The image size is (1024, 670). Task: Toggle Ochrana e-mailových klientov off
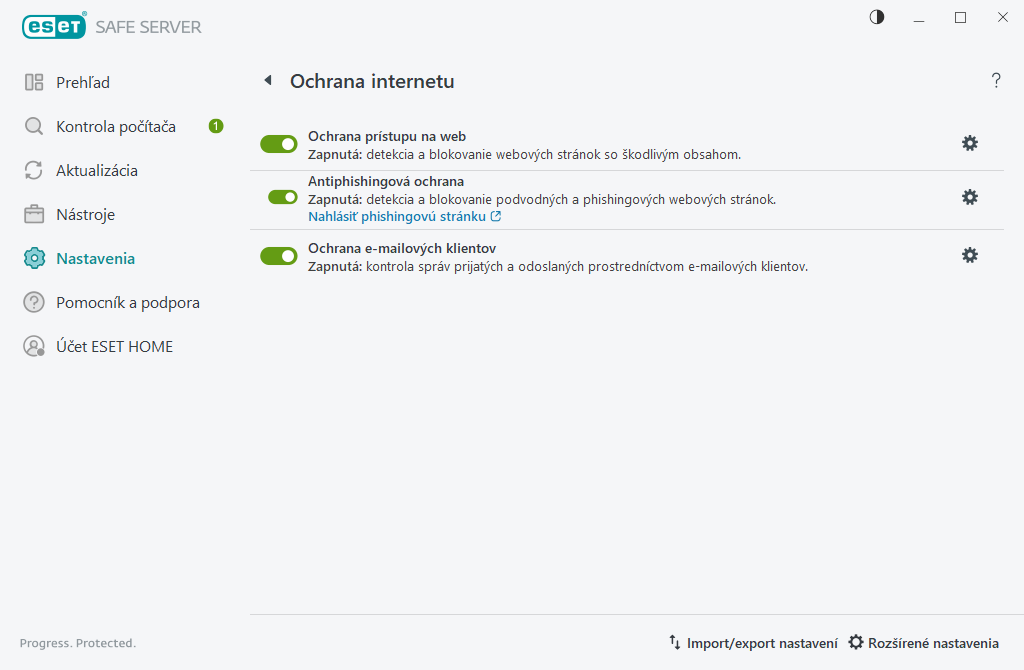click(x=279, y=256)
